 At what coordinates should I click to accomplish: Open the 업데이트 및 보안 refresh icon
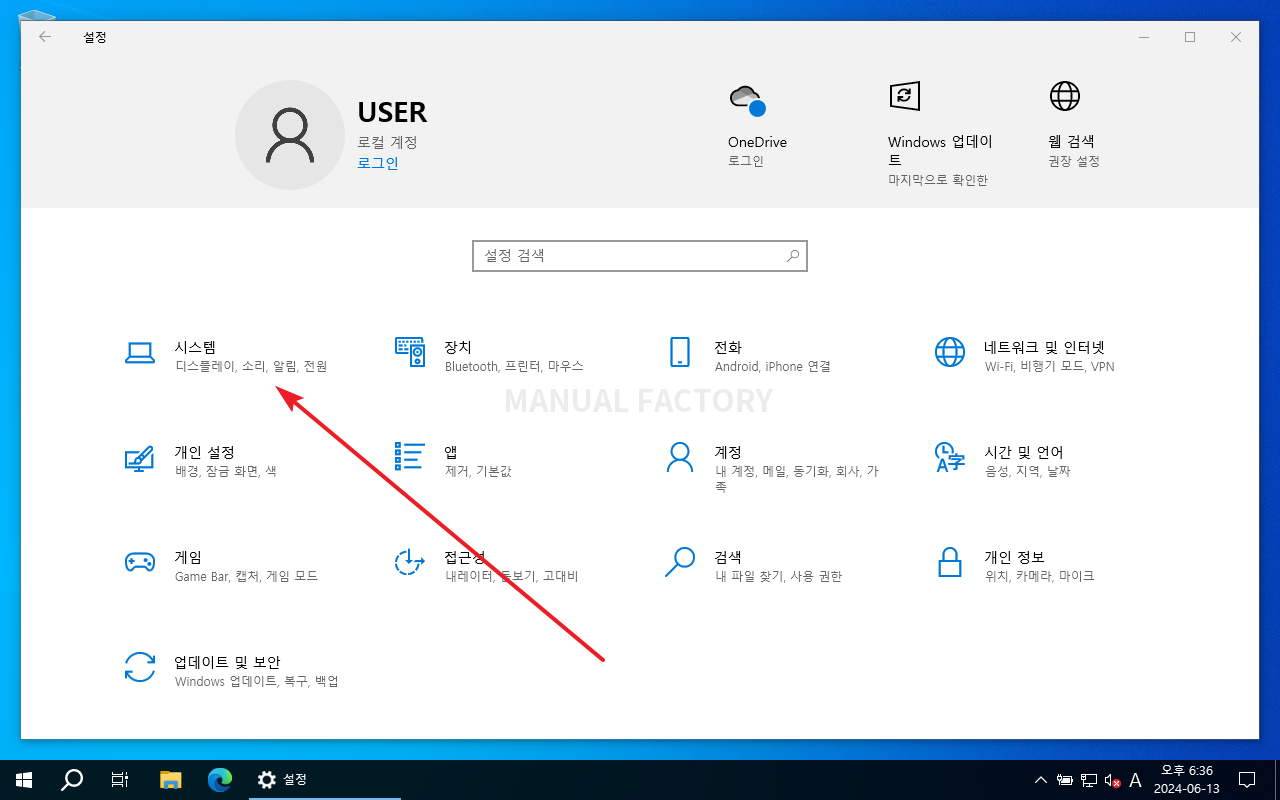pyautogui.click(x=139, y=667)
